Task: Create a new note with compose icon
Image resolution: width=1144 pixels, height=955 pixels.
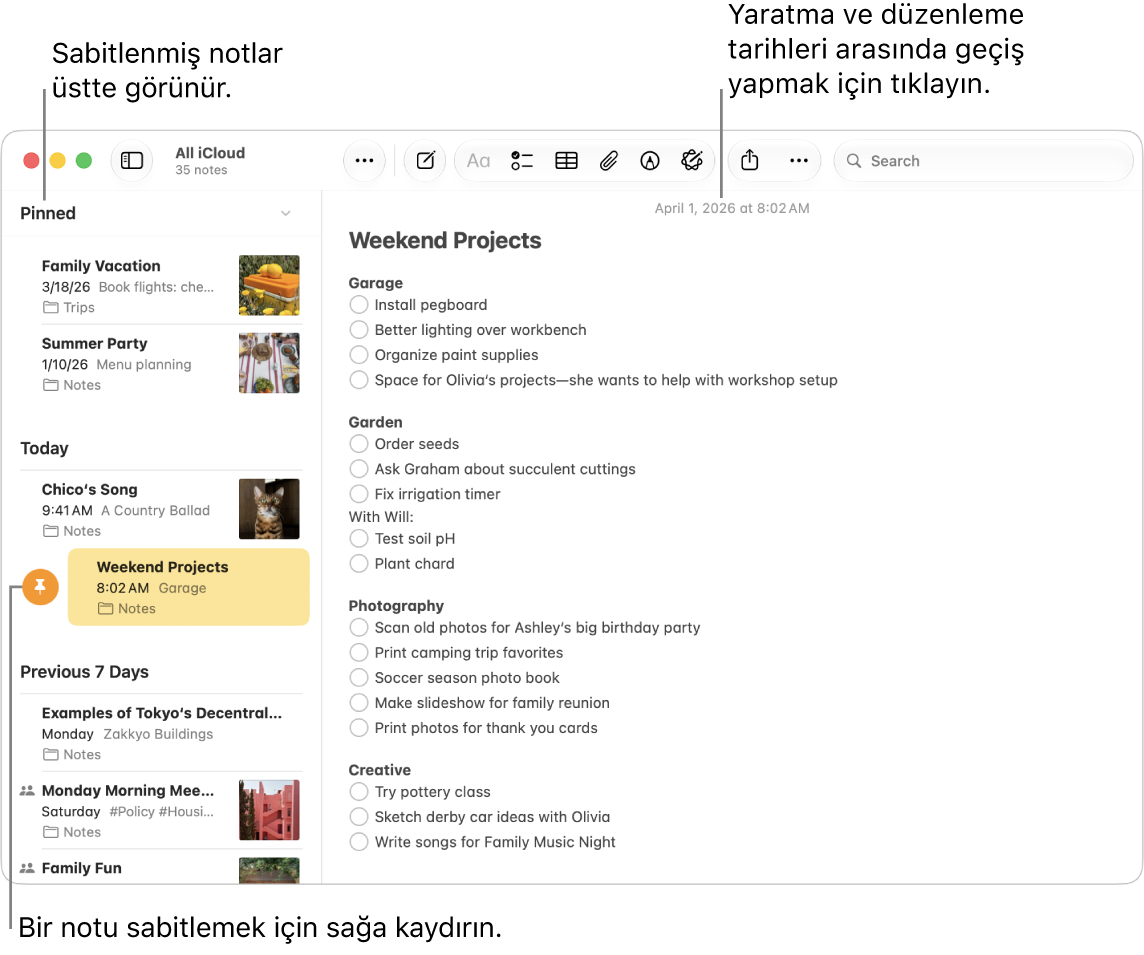Action: (425, 161)
